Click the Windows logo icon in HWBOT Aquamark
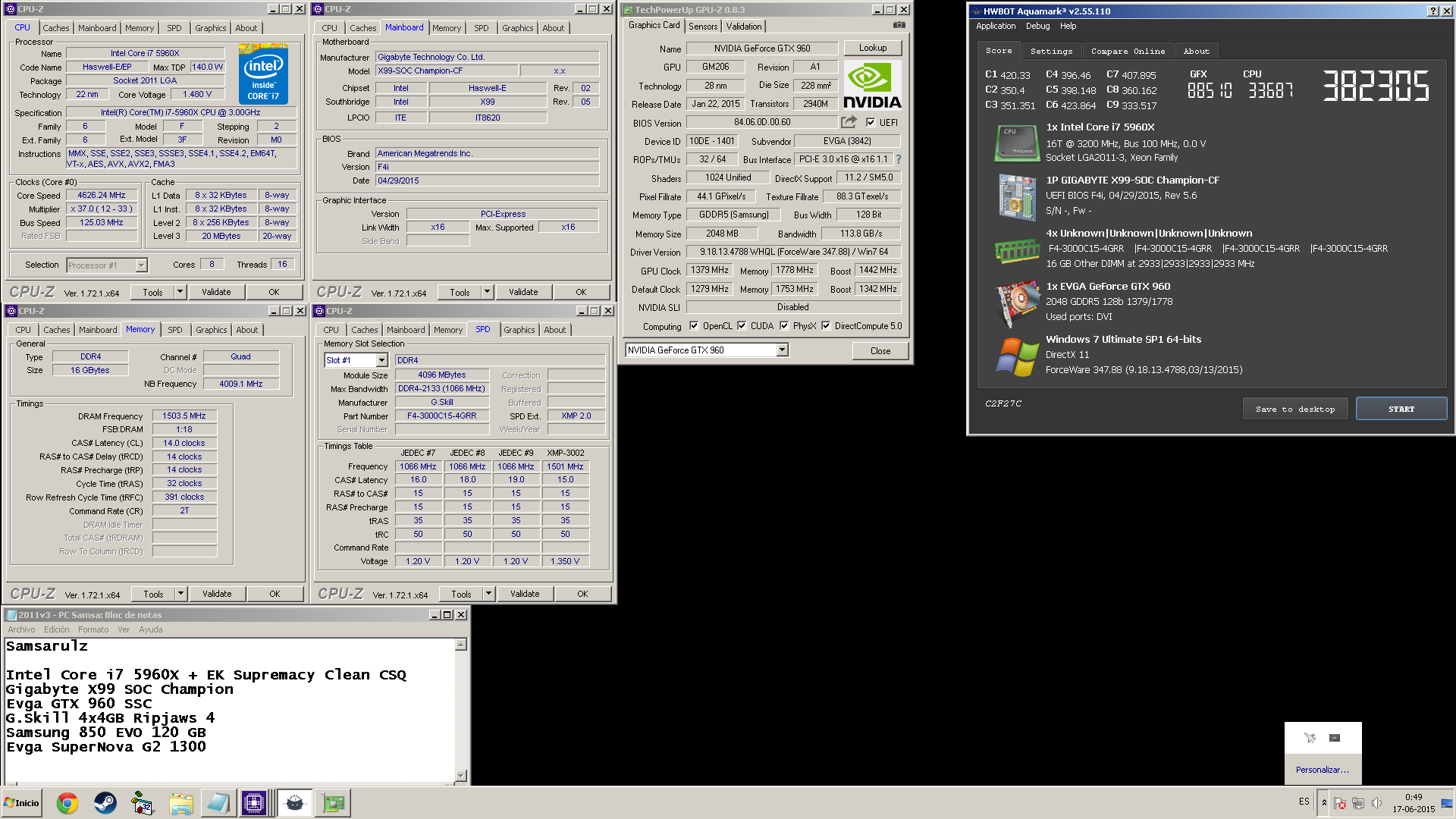Viewport: 1456px width, 819px height. tap(1016, 356)
